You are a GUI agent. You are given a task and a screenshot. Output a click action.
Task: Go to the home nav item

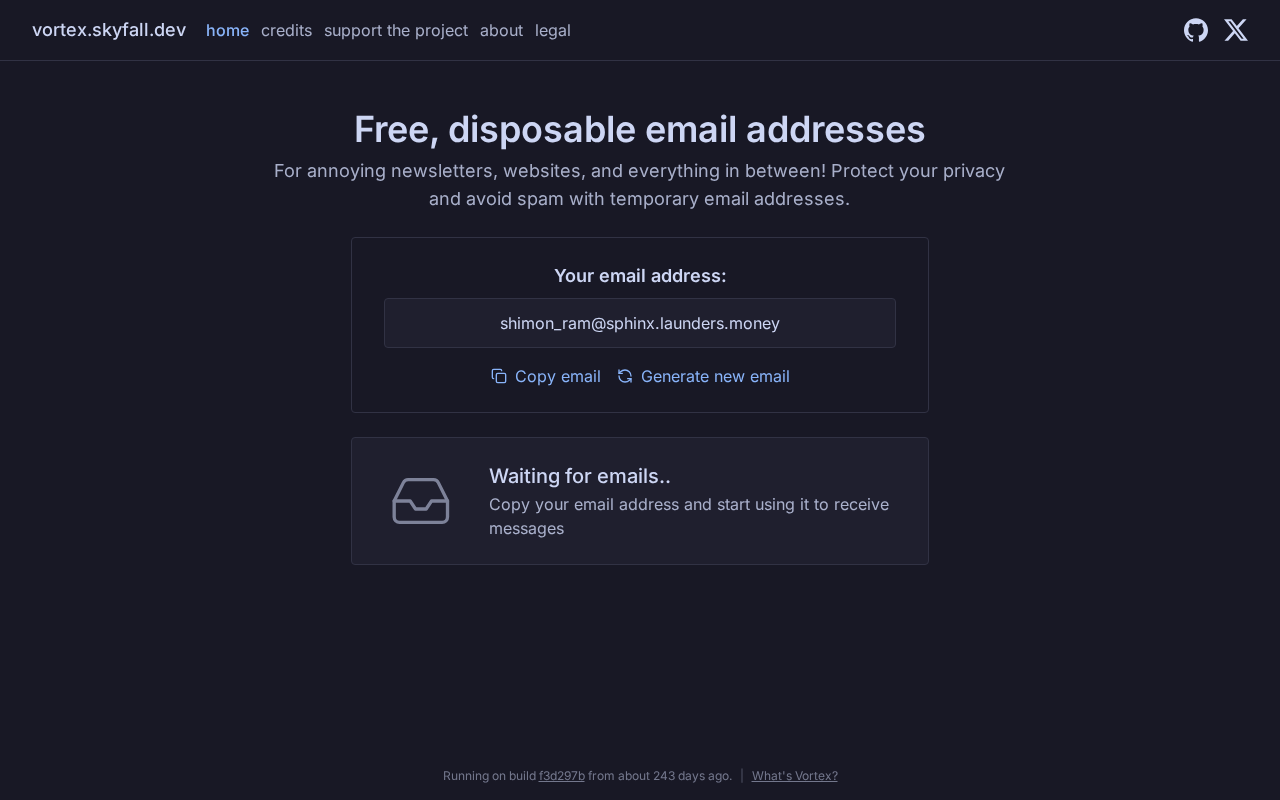tap(227, 30)
